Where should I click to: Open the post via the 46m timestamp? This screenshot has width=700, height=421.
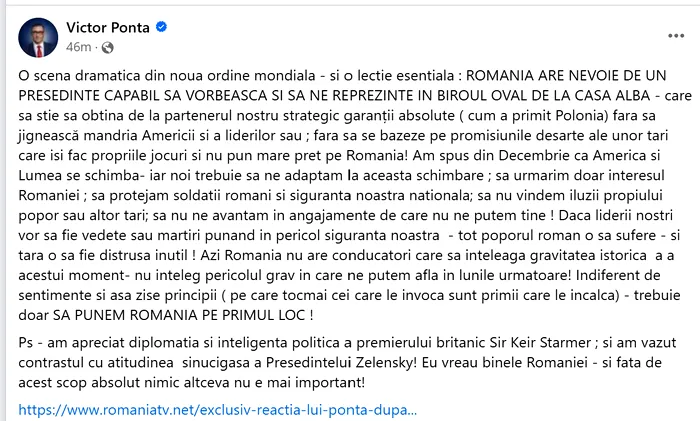[x=78, y=46]
